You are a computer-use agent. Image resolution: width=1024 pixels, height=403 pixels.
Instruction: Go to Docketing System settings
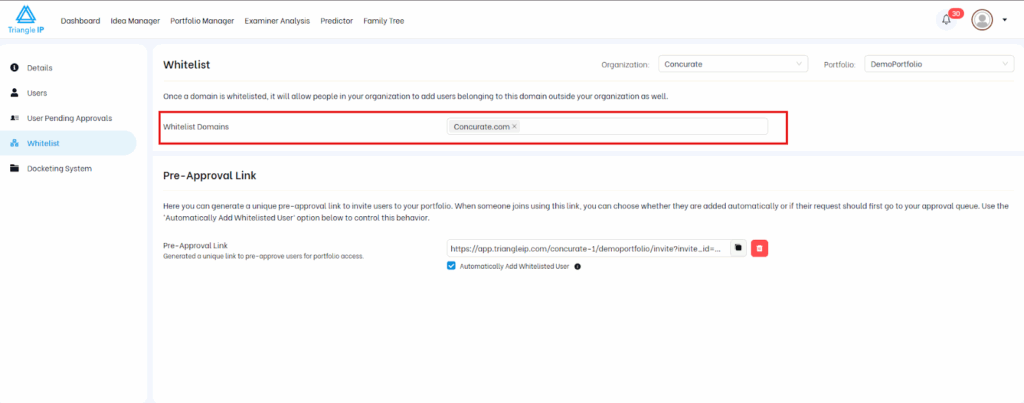tap(60, 168)
